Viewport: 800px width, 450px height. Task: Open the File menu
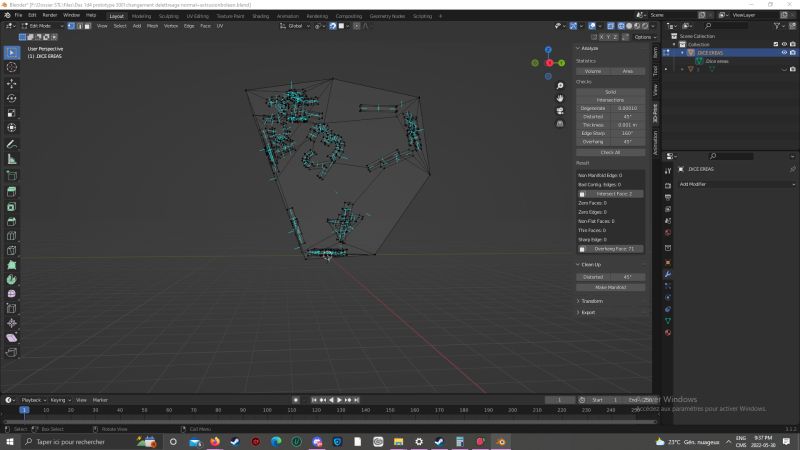click(x=18, y=15)
